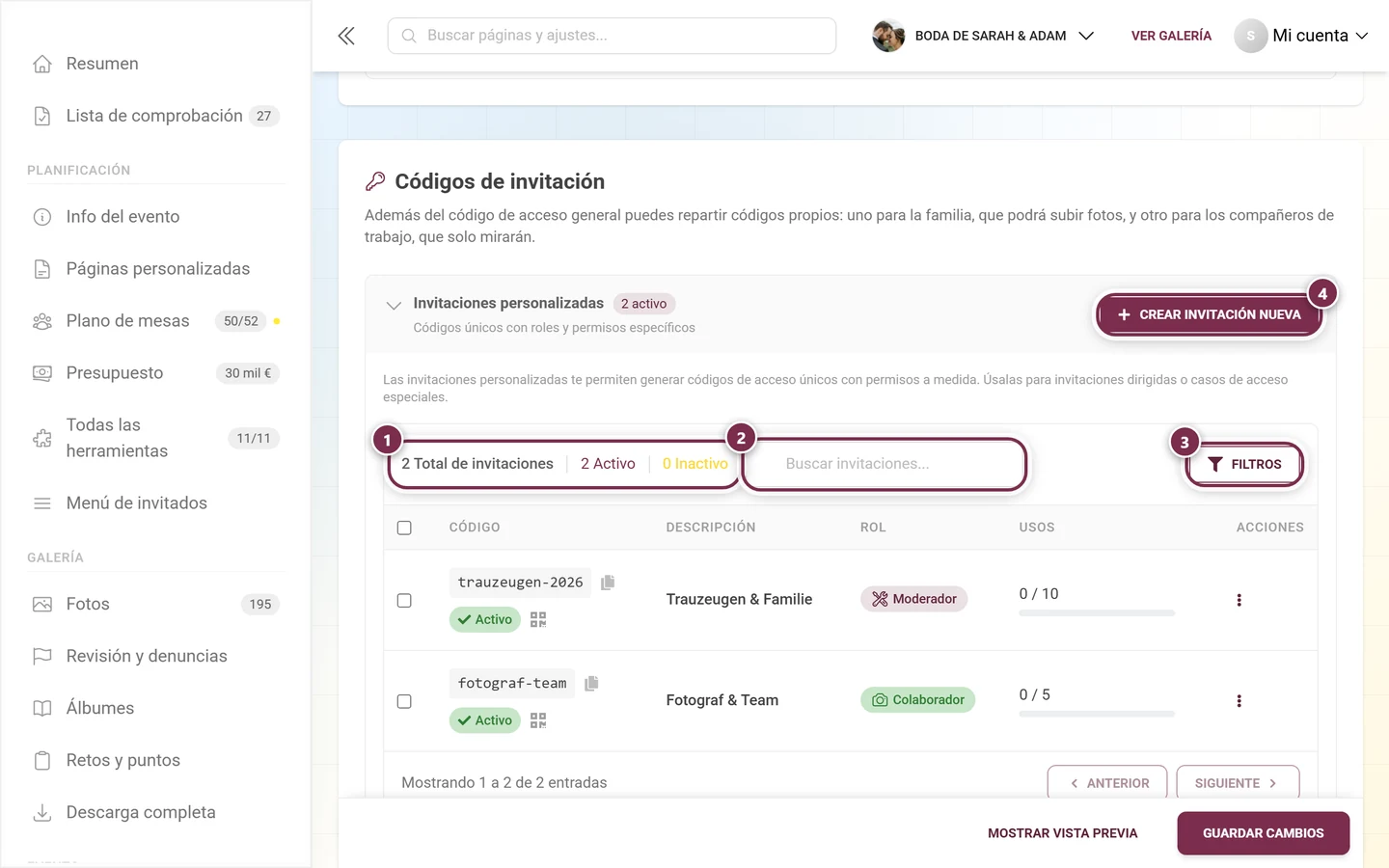Go to Siguiente page of invitations
The image size is (1389, 868).
pyautogui.click(x=1237, y=783)
